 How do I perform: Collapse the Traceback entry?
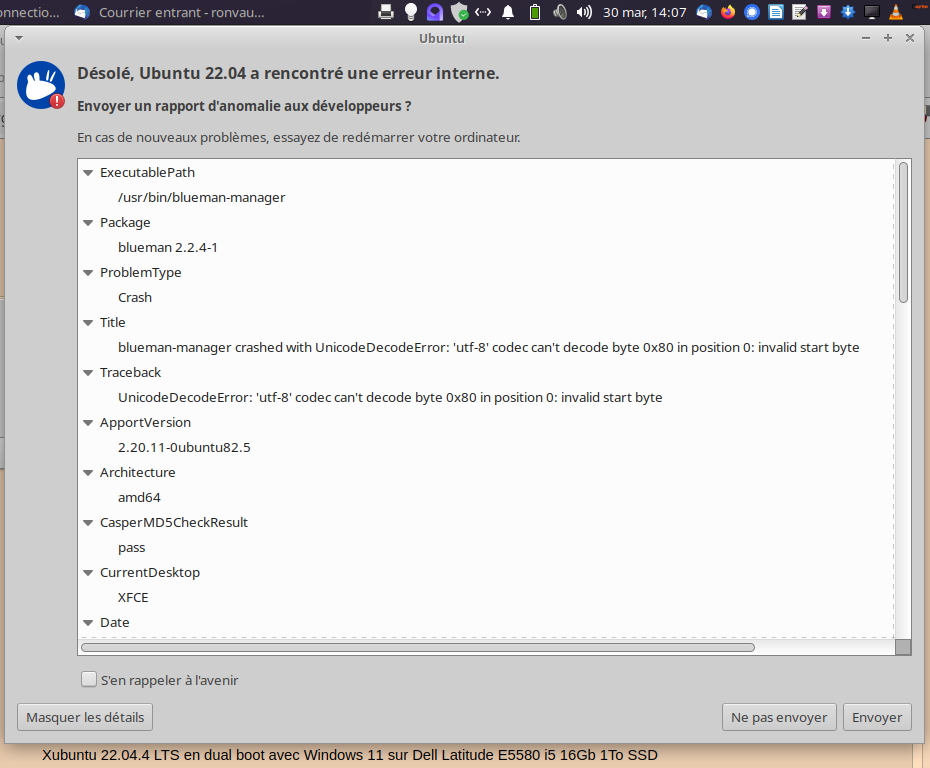(88, 372)
